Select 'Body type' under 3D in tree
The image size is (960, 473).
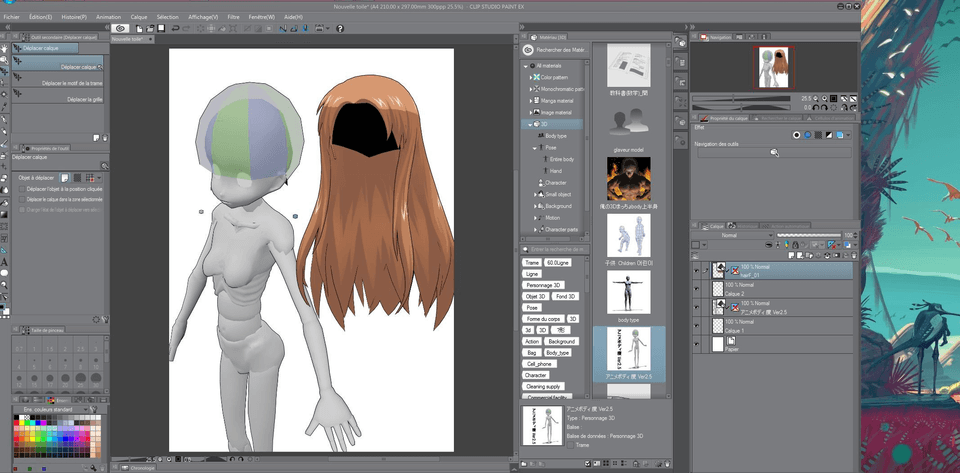click(x=556, y=136)
